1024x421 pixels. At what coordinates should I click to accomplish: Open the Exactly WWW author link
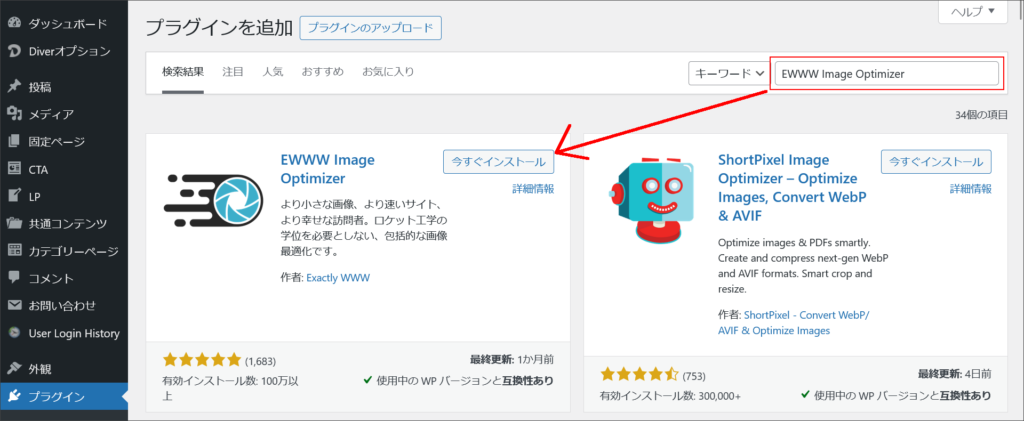click(x=338, y=278)
